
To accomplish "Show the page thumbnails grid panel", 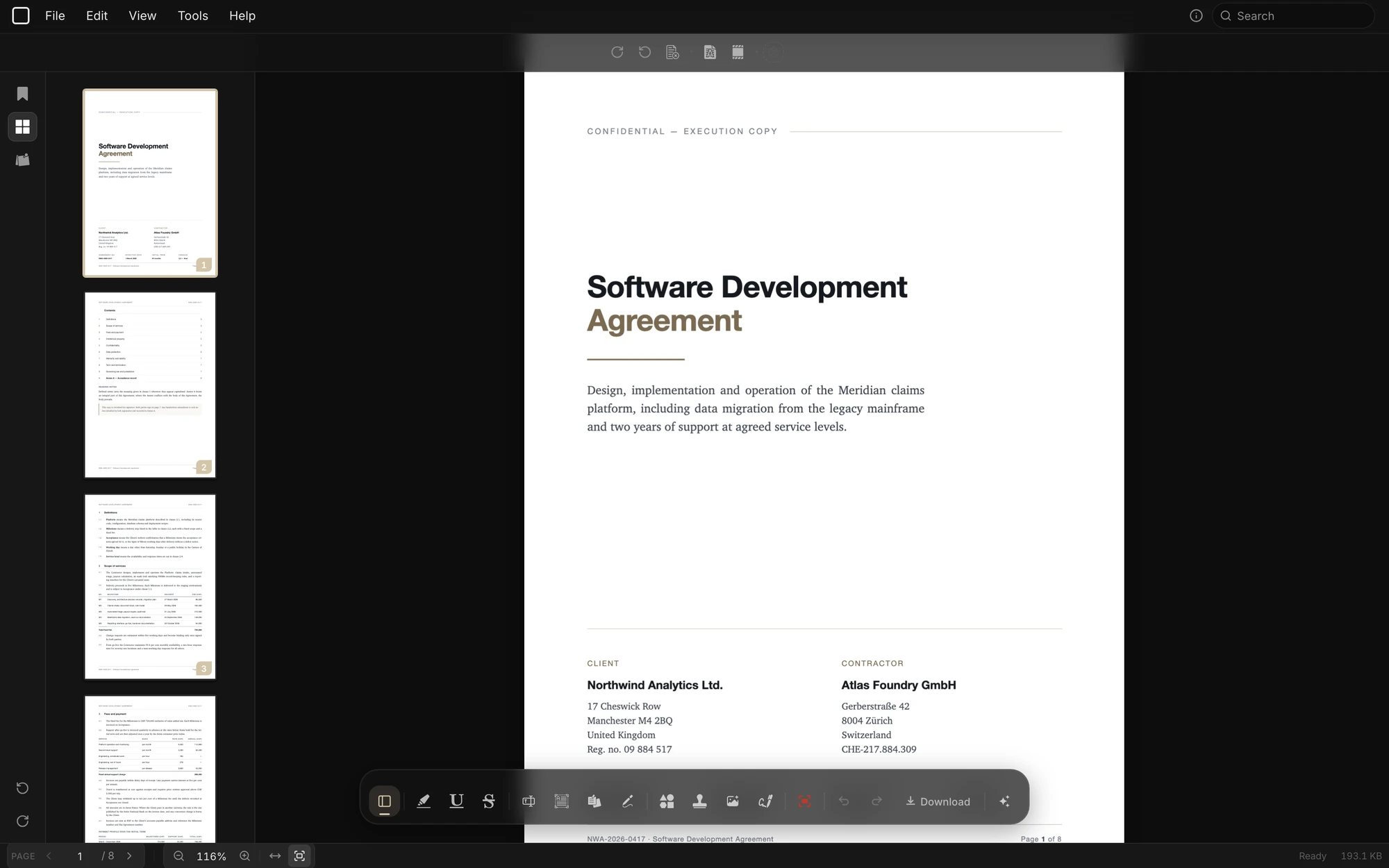I will point(22,126).
